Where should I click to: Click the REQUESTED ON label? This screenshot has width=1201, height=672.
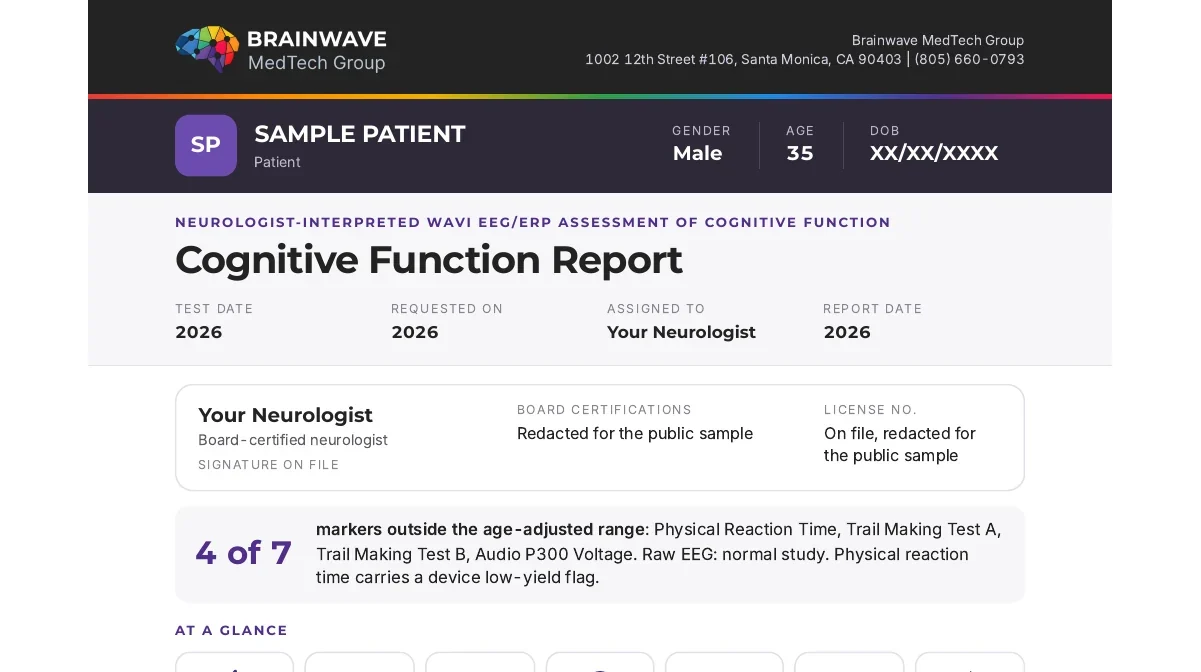point(447,309)
